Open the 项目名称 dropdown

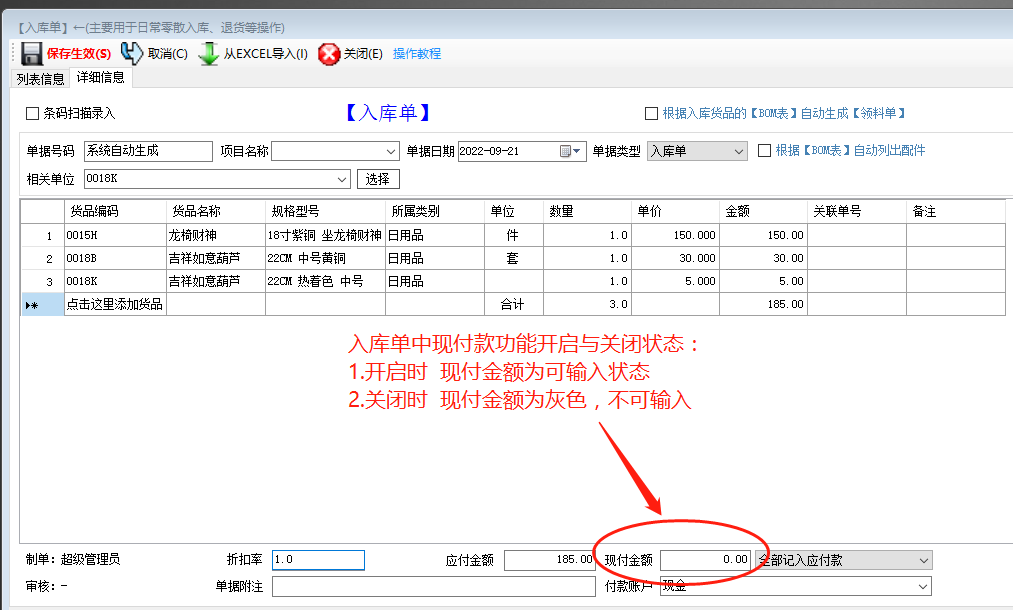[x=391, y=151]
